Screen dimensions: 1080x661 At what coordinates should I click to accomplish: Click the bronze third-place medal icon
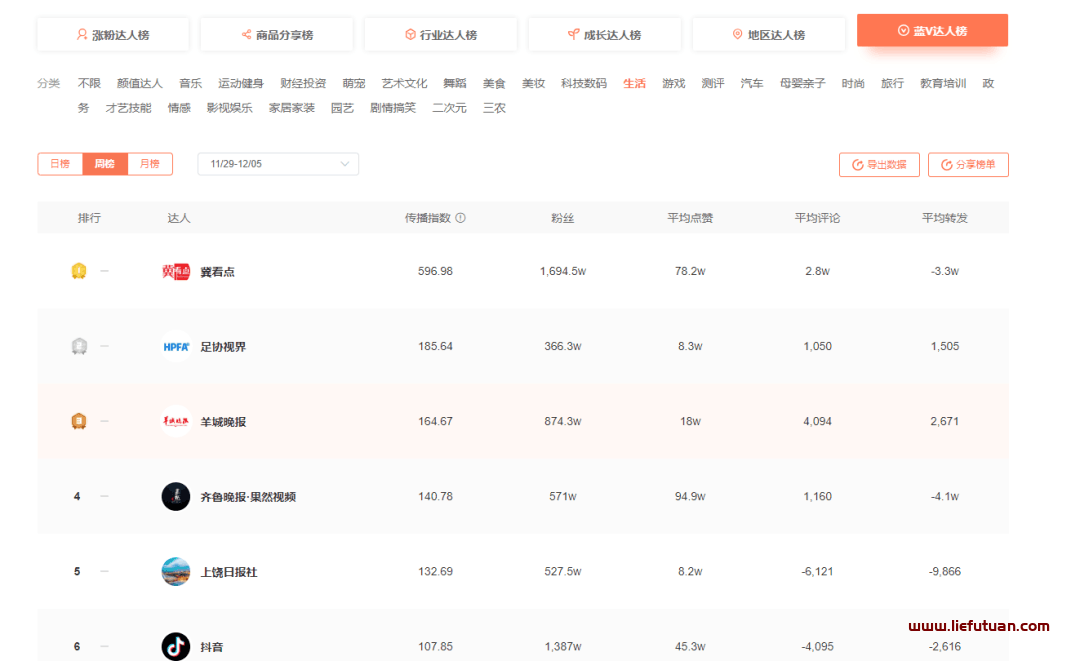coord(79,421)
